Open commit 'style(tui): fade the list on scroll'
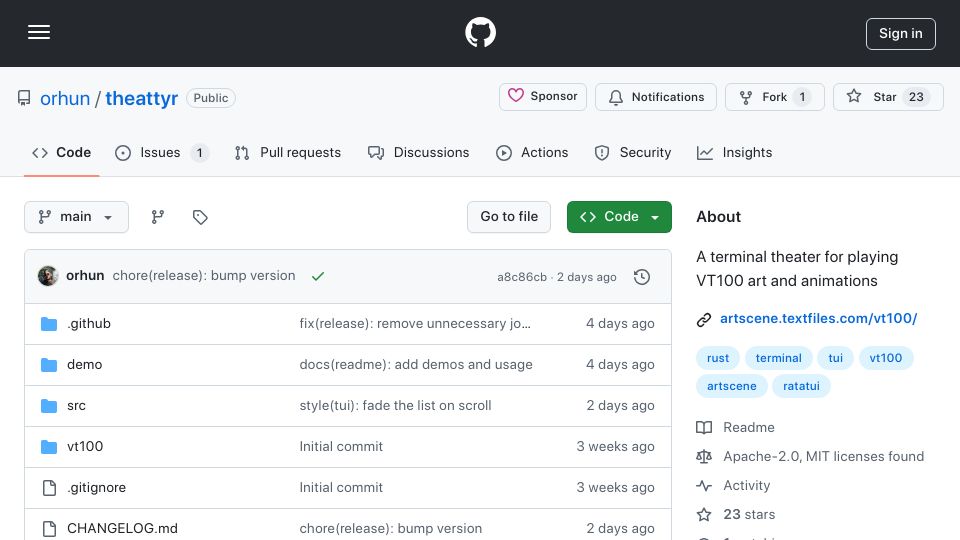This screenshot has height=540, width=960. tap(396, 405)
